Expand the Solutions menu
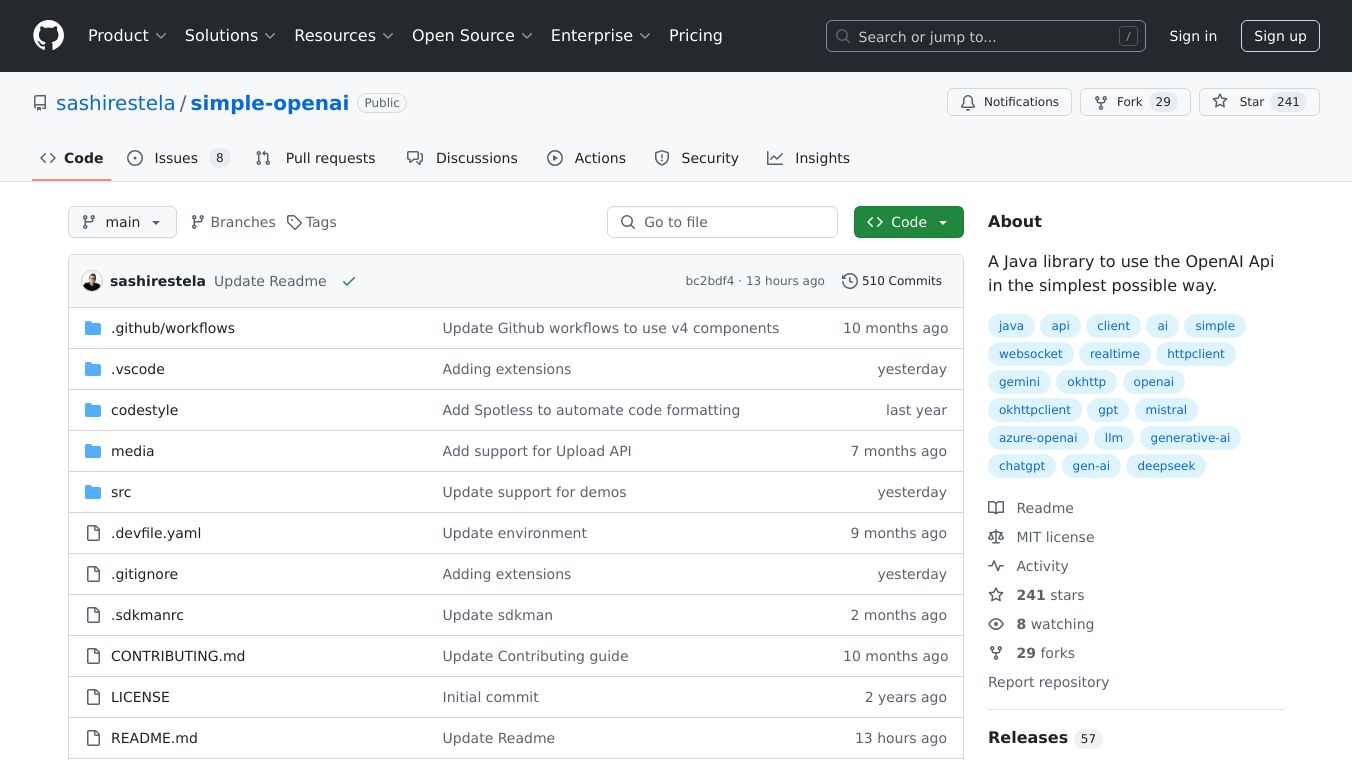The width and height of the screenshot is (1352, 760). [229, 36]
